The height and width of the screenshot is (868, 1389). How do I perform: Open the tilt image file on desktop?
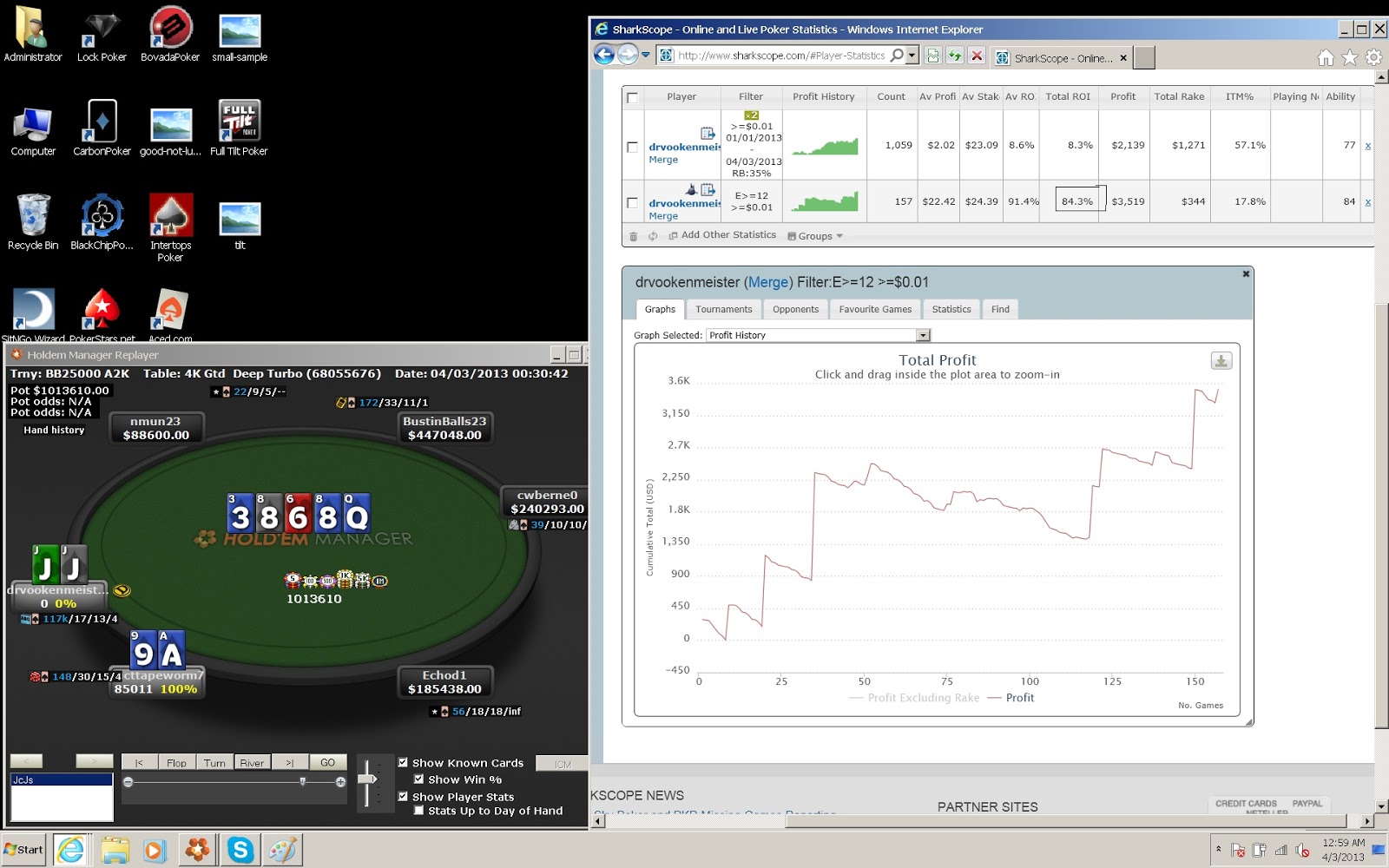(240, 223)
